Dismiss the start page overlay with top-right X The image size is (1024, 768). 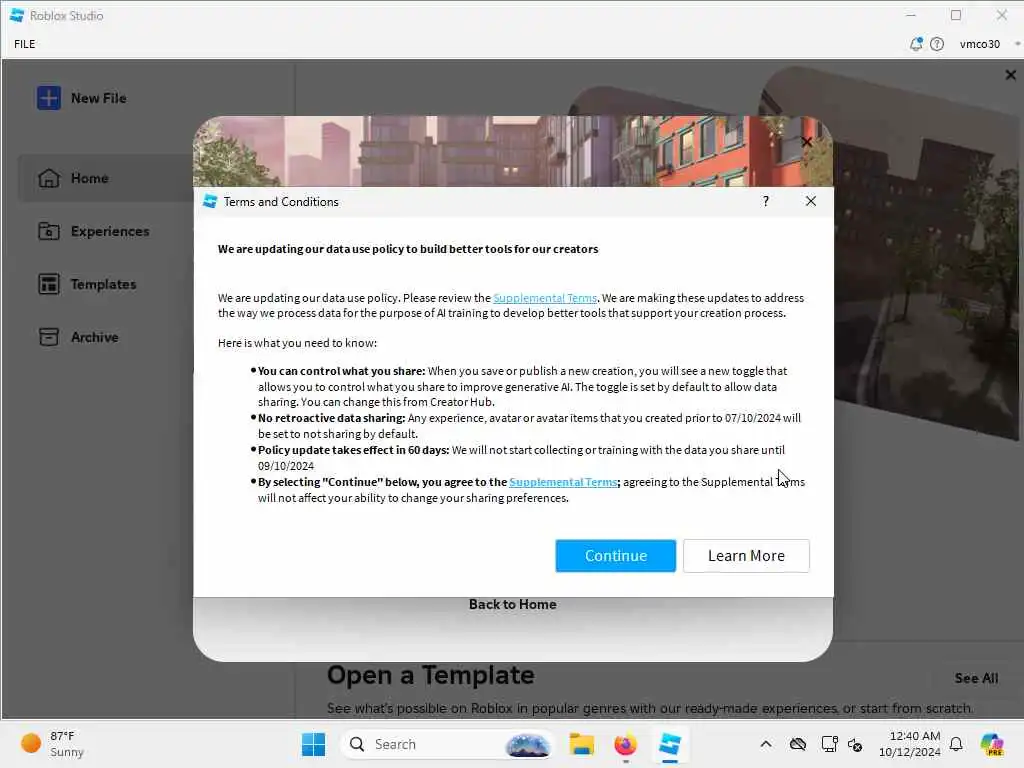point(1010,75)
